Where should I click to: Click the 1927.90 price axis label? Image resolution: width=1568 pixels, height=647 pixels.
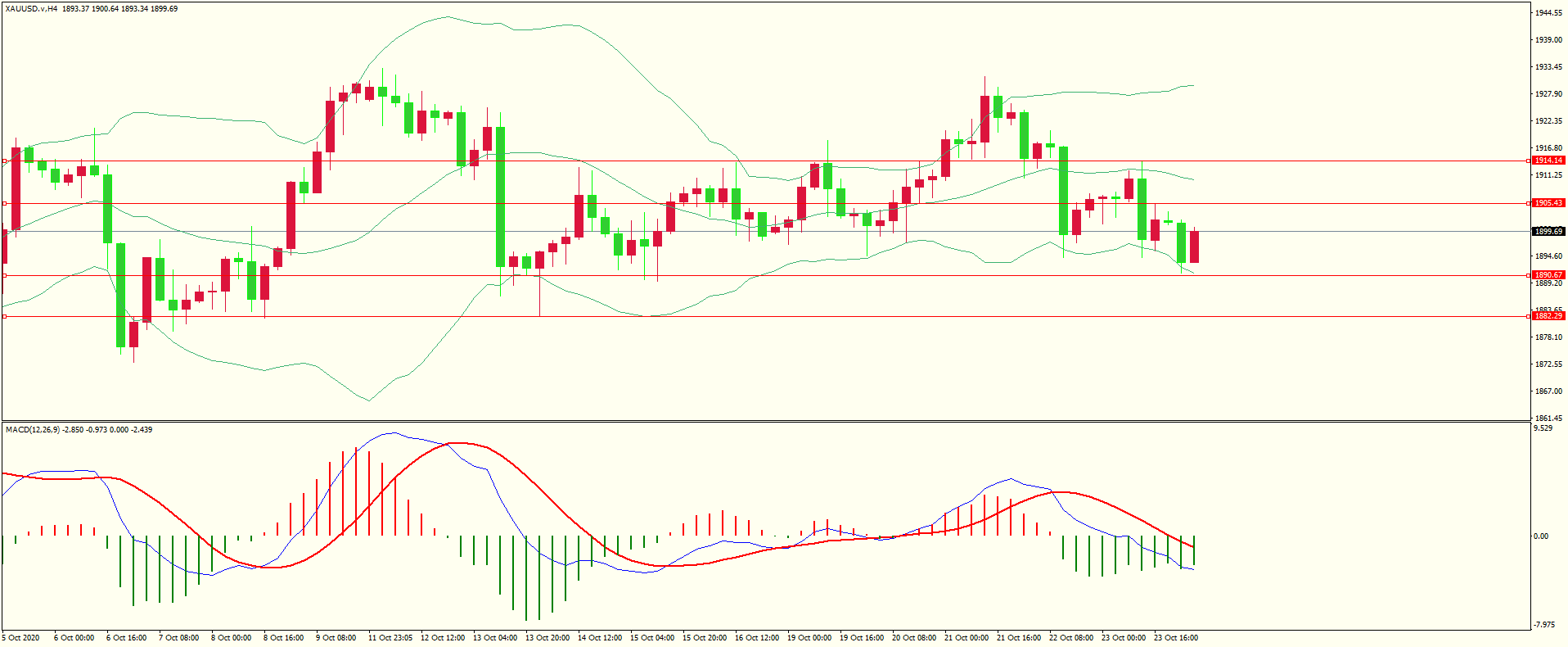pos(1549,94)
